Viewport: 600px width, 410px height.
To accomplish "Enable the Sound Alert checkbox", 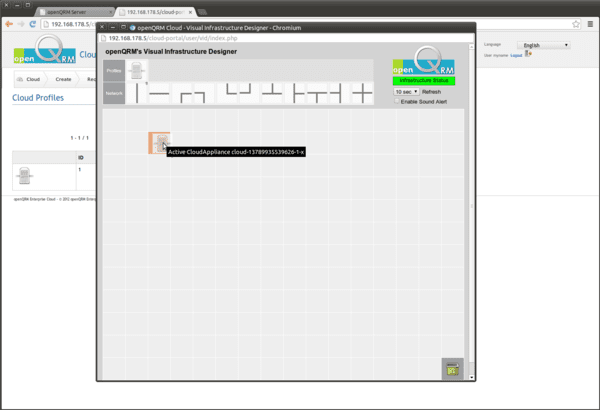I will click(x=397, y=101).
